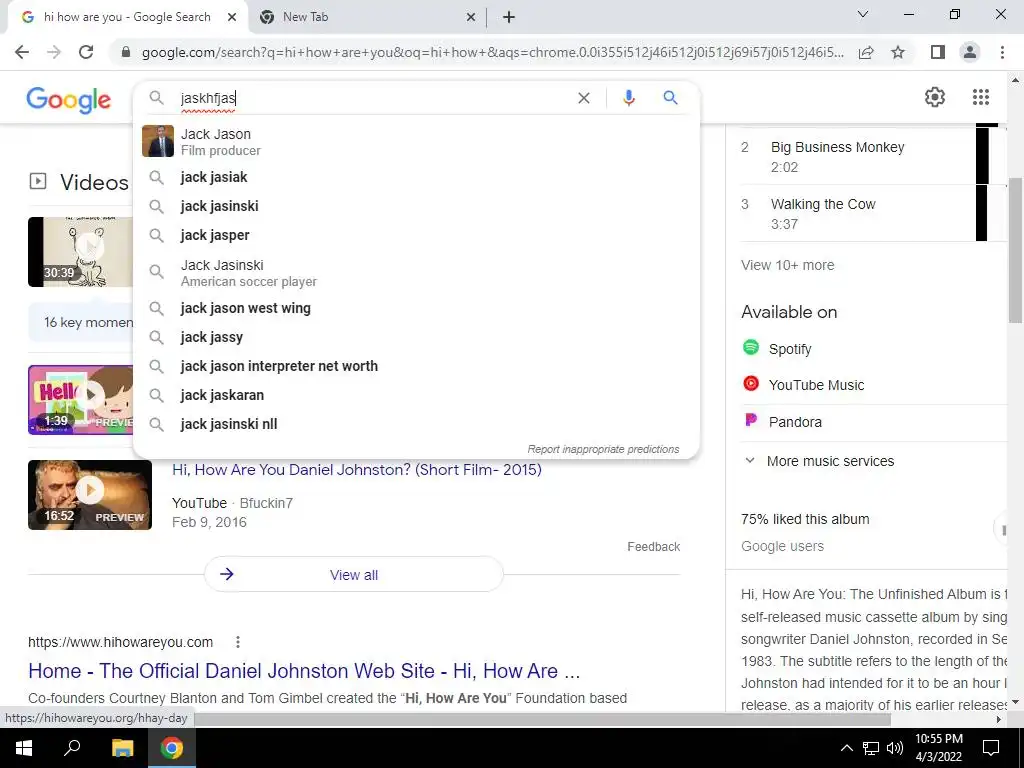Click the Spotify service icon
Screen dimensions: 1024x768
(751, 347)
